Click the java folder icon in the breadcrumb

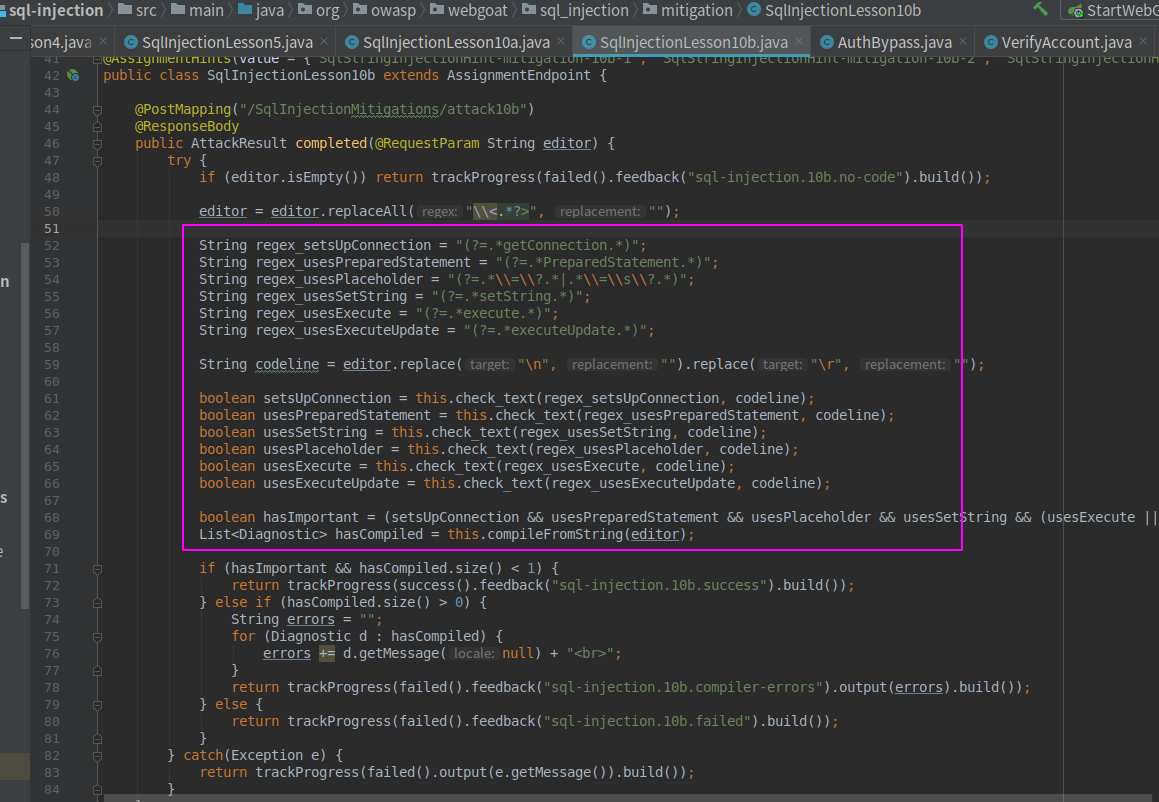(245, 10)
